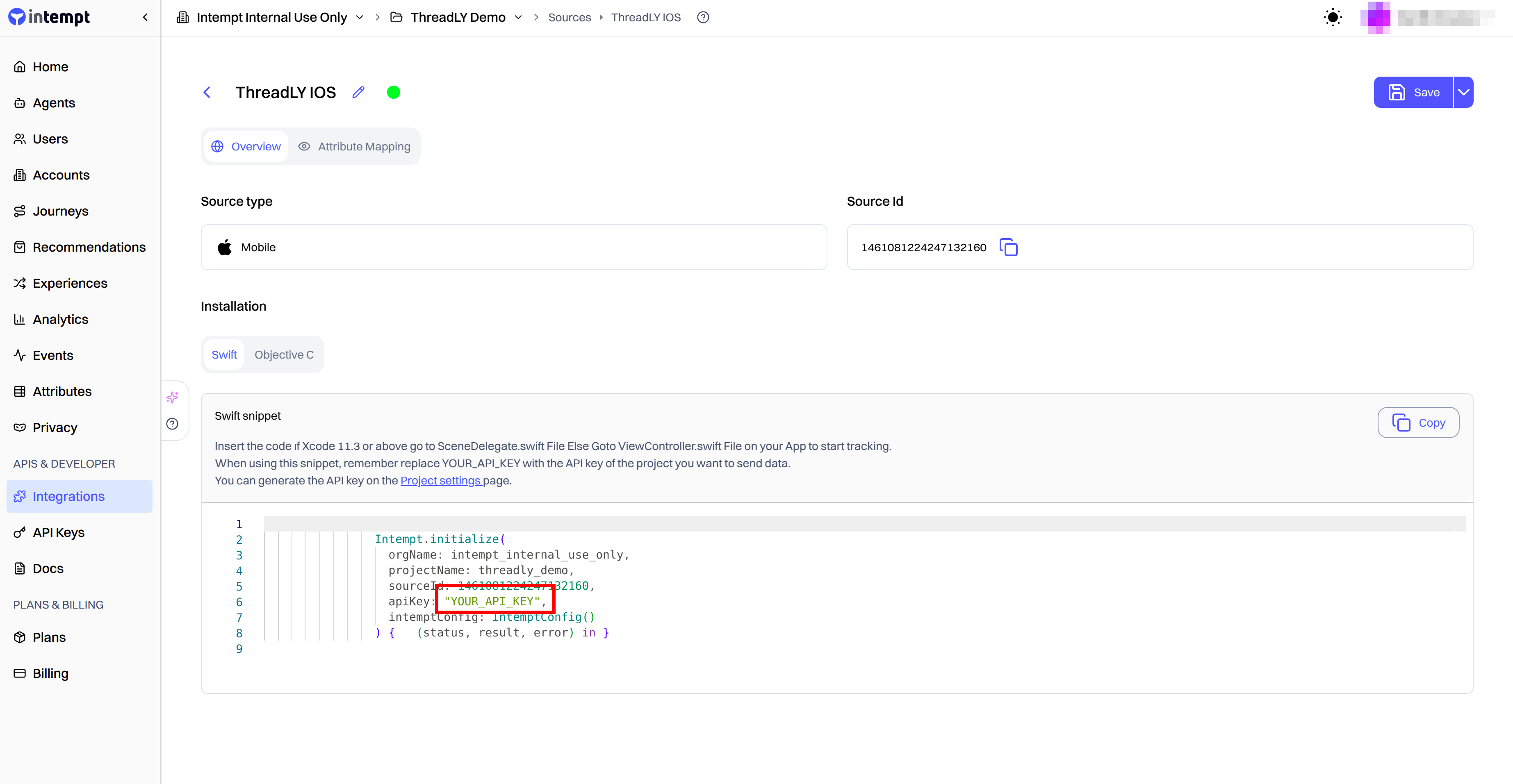This screenshot has width=1513, height=784.
Task: Click the project folder icon in breadcrumb
Action: 396,17
